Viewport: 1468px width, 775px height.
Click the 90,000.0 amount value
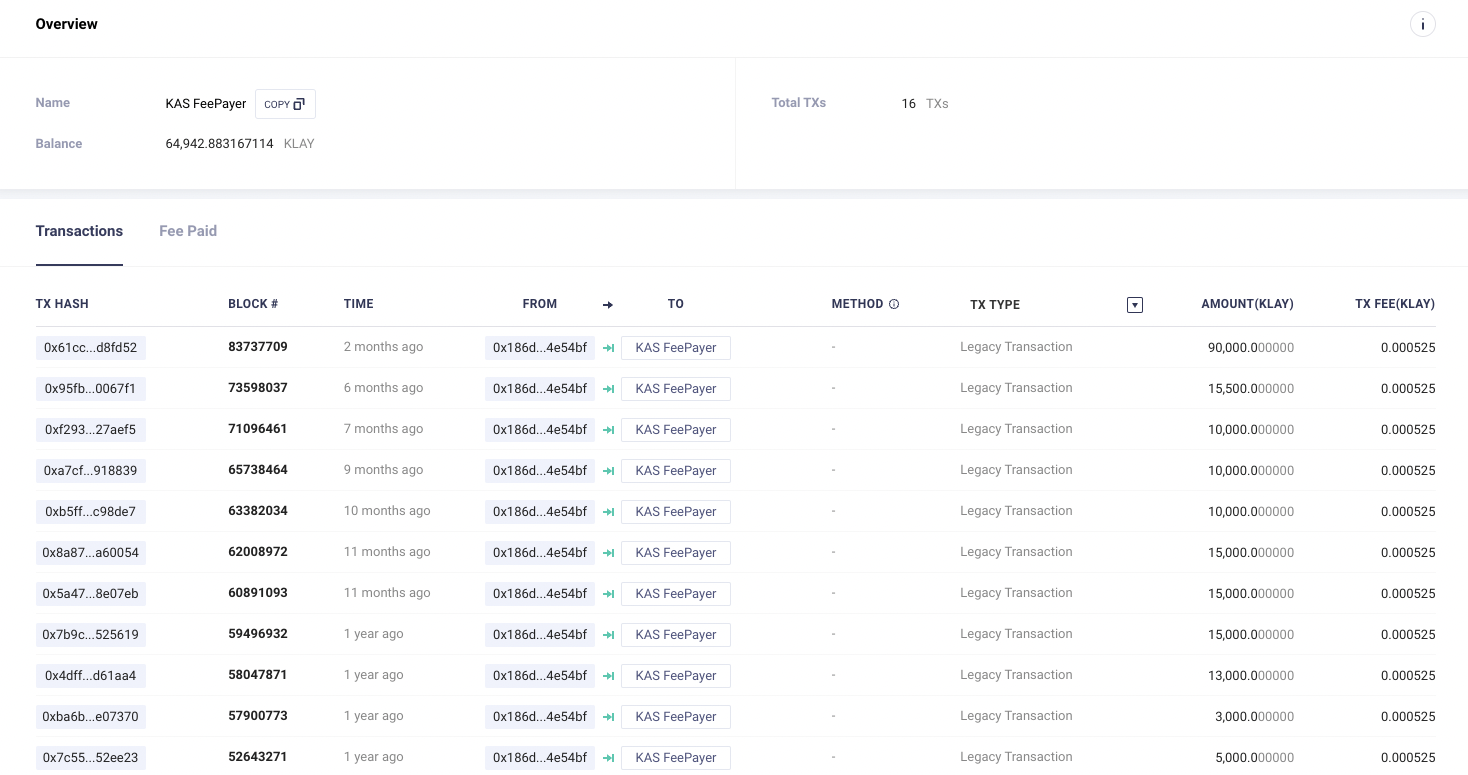pyautogui.click(x=1251, y=348)
